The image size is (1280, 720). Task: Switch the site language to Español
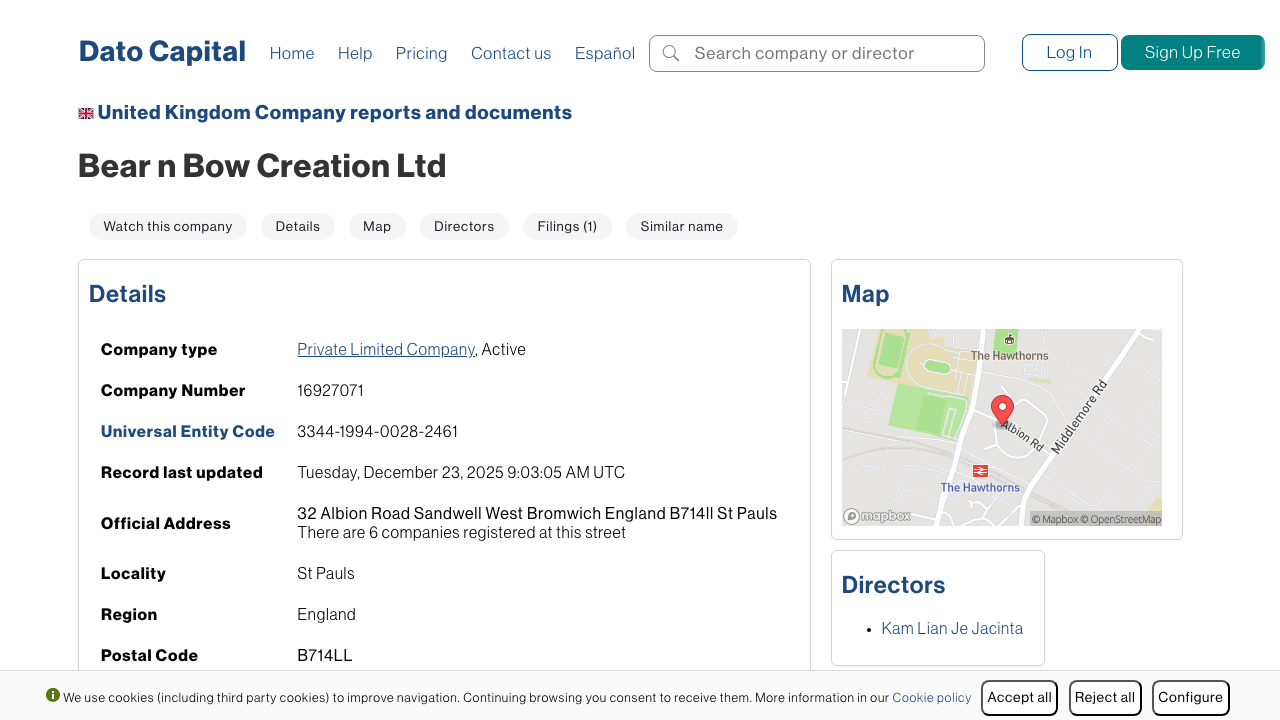coord(604,53)
